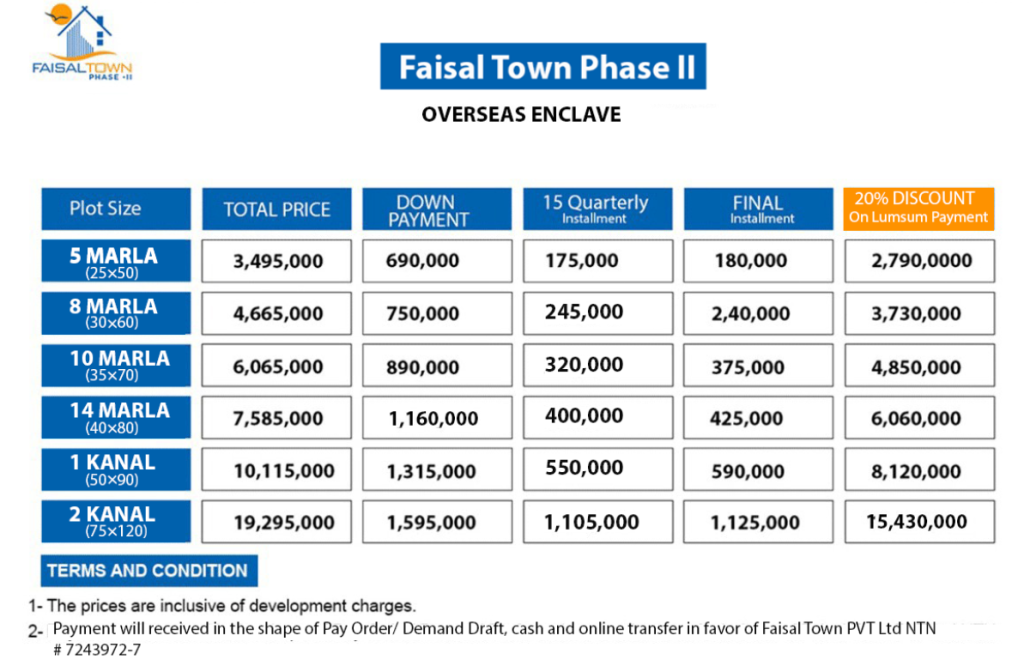Pick the 10 MARLA plot size

click(115, 365)
